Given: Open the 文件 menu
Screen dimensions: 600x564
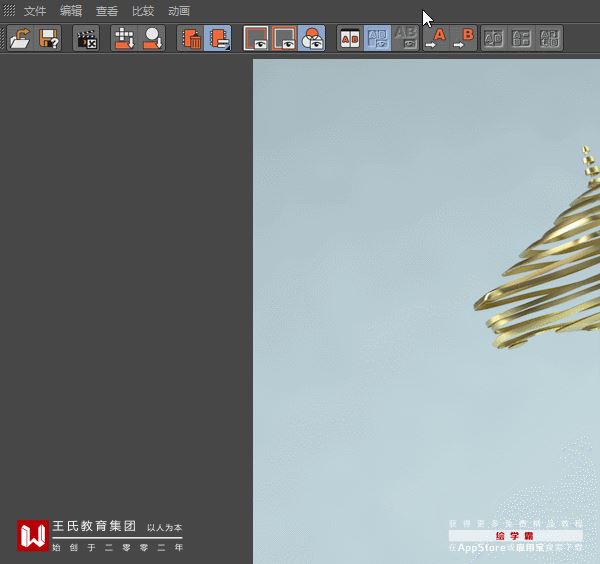Looking at the screenshot, I should pos(35,11).
